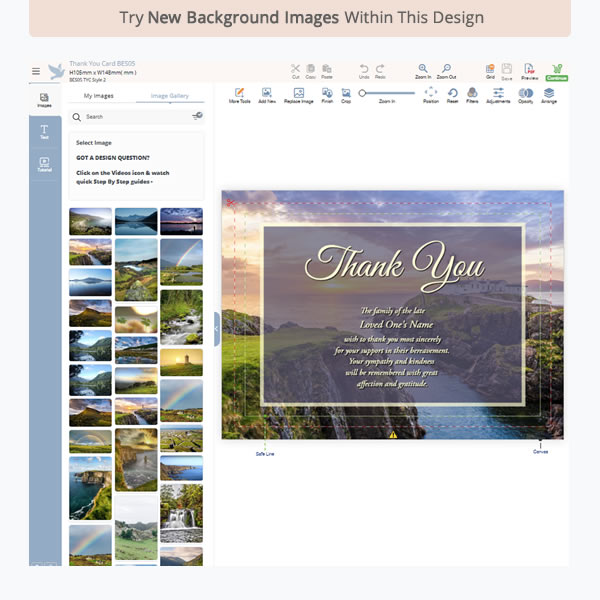Click "GOT A DESIGN QUESTION?" text
Image resolution: width=600 pixels, height=600 pixels.
[113, 158]
